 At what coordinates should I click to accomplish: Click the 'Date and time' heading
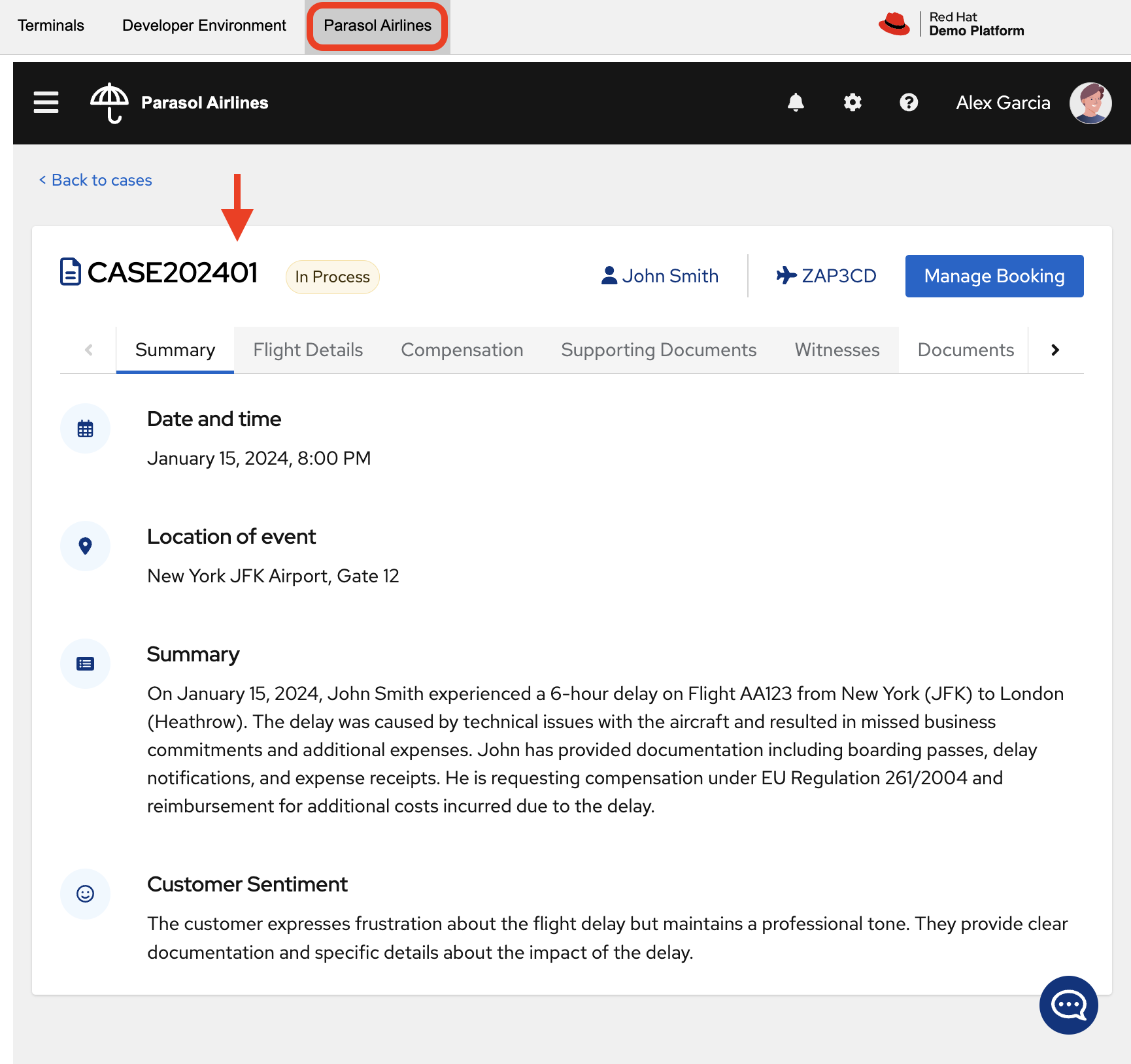(x=214, y=419)
